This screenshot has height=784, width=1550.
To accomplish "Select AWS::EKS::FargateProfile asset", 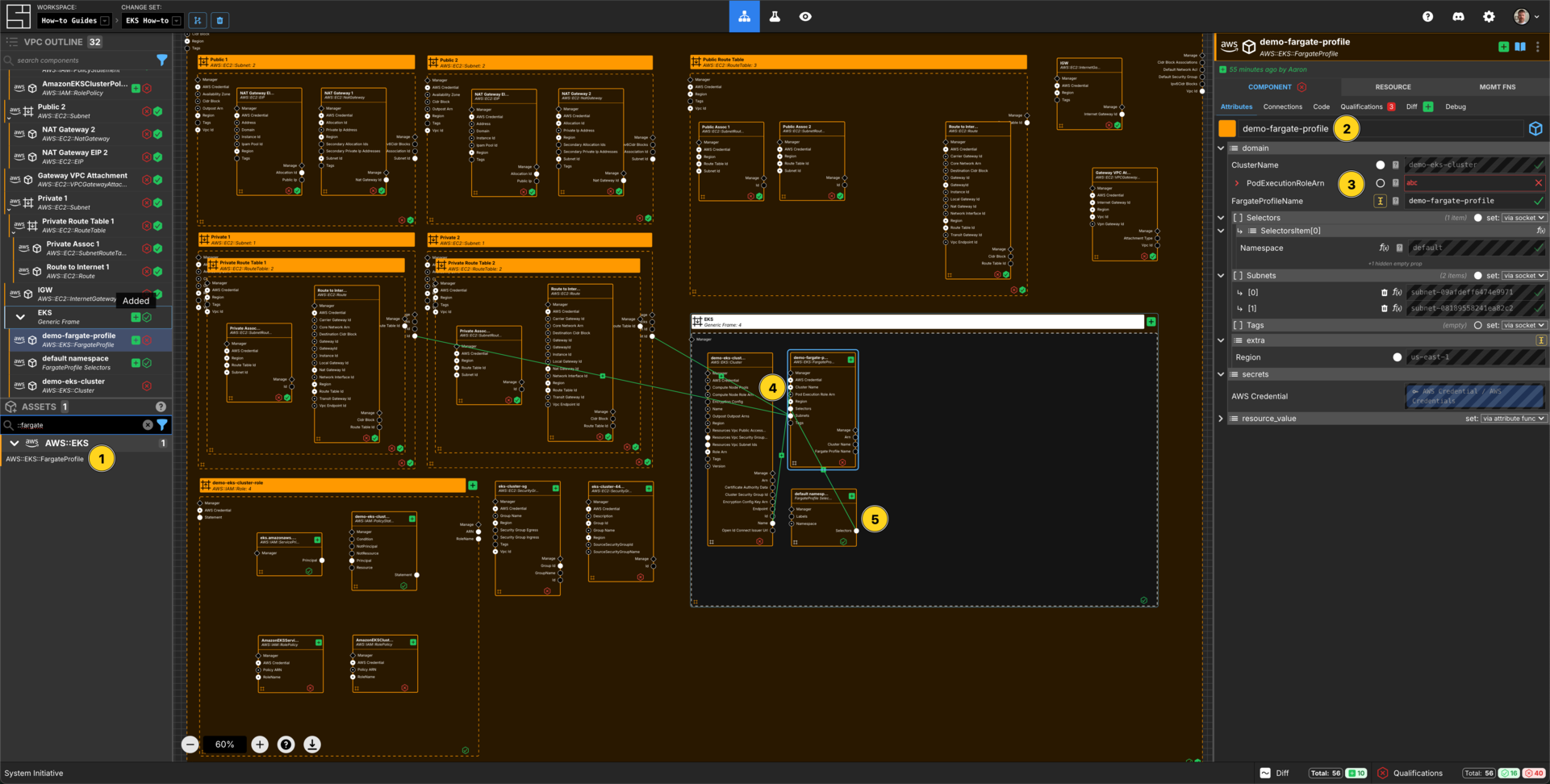I will click(x=44, y=459).
